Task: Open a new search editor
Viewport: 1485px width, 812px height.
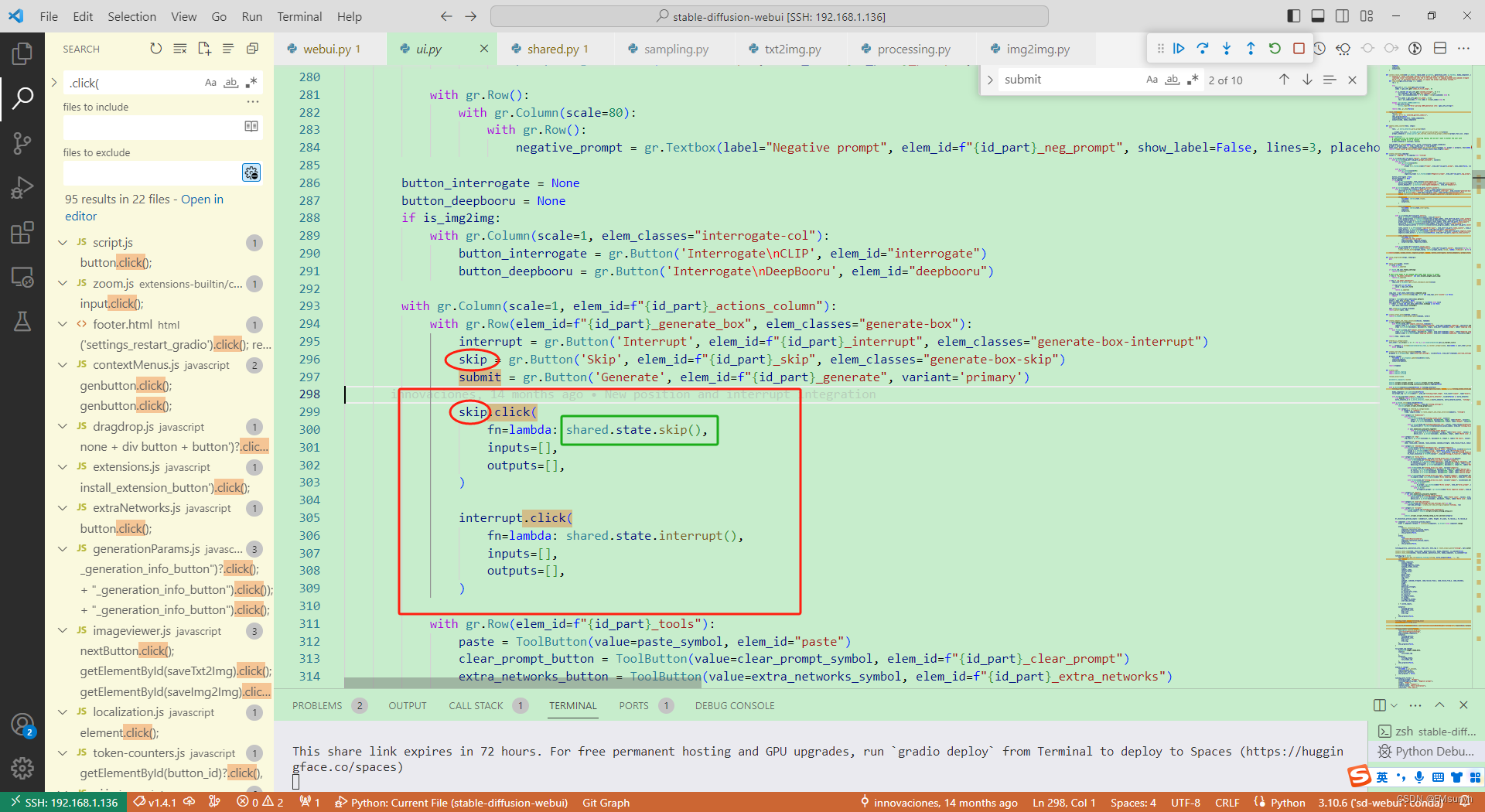Action: [204, 49]
